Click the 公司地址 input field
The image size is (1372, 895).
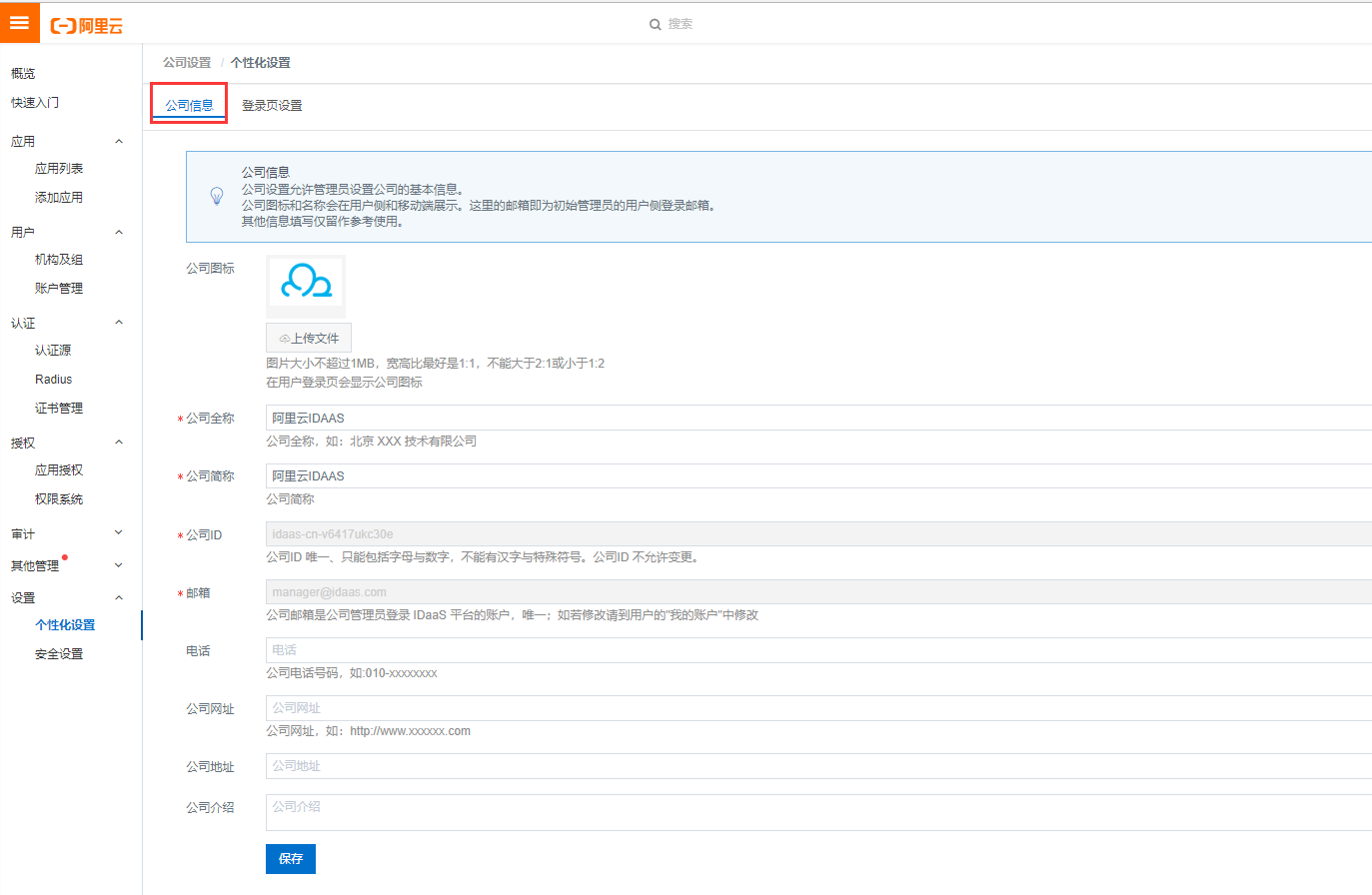[x=818, y=765]
